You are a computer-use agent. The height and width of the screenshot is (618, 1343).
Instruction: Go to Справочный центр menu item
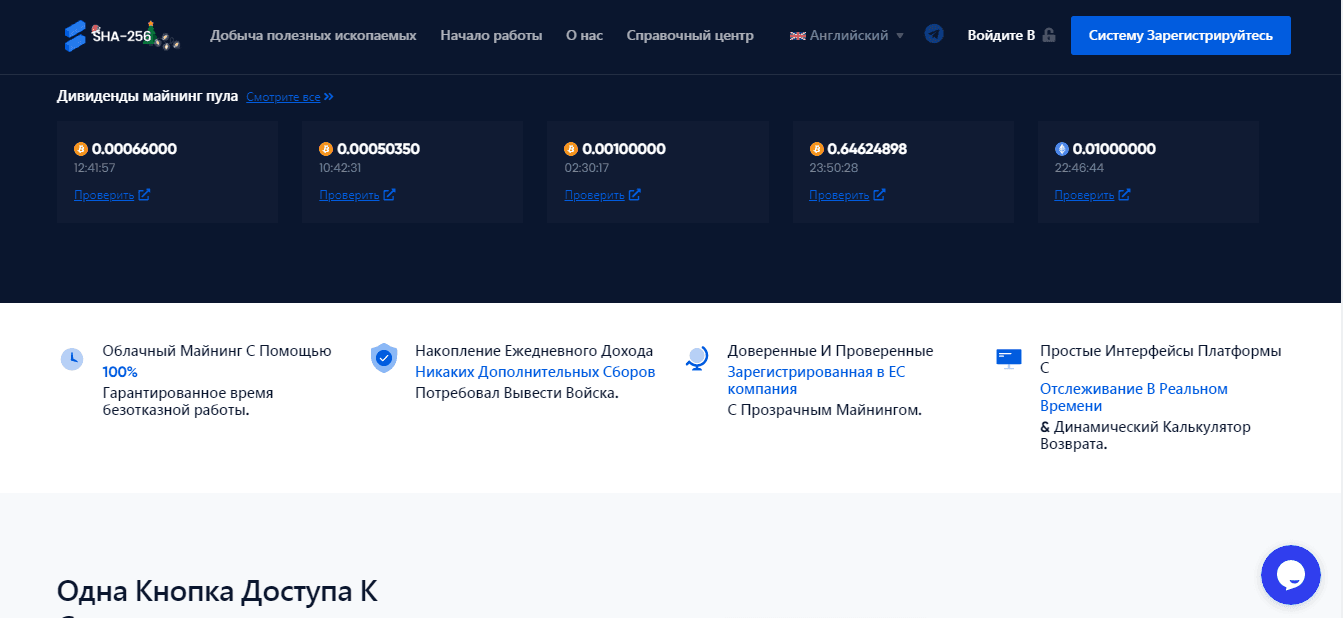[x=690, y=35]
